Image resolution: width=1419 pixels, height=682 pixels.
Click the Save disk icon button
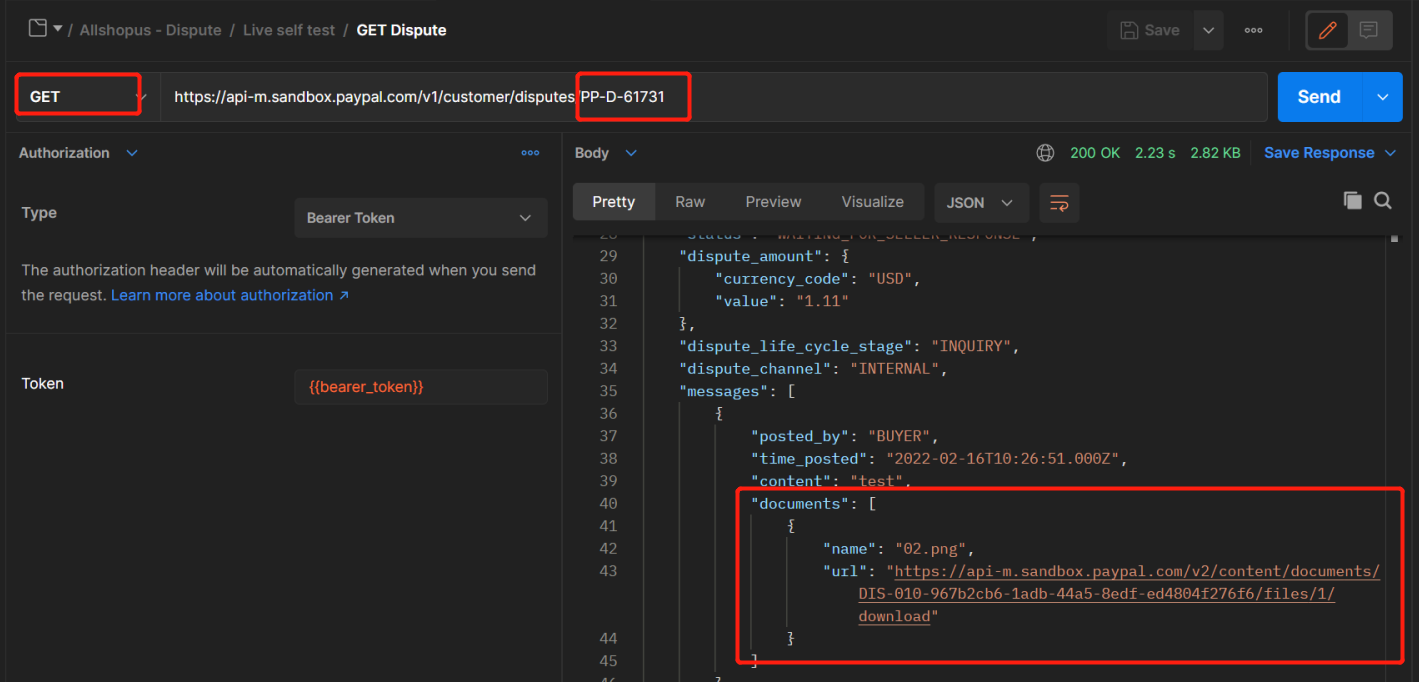pyautogui.click(x=1150, y=30)
